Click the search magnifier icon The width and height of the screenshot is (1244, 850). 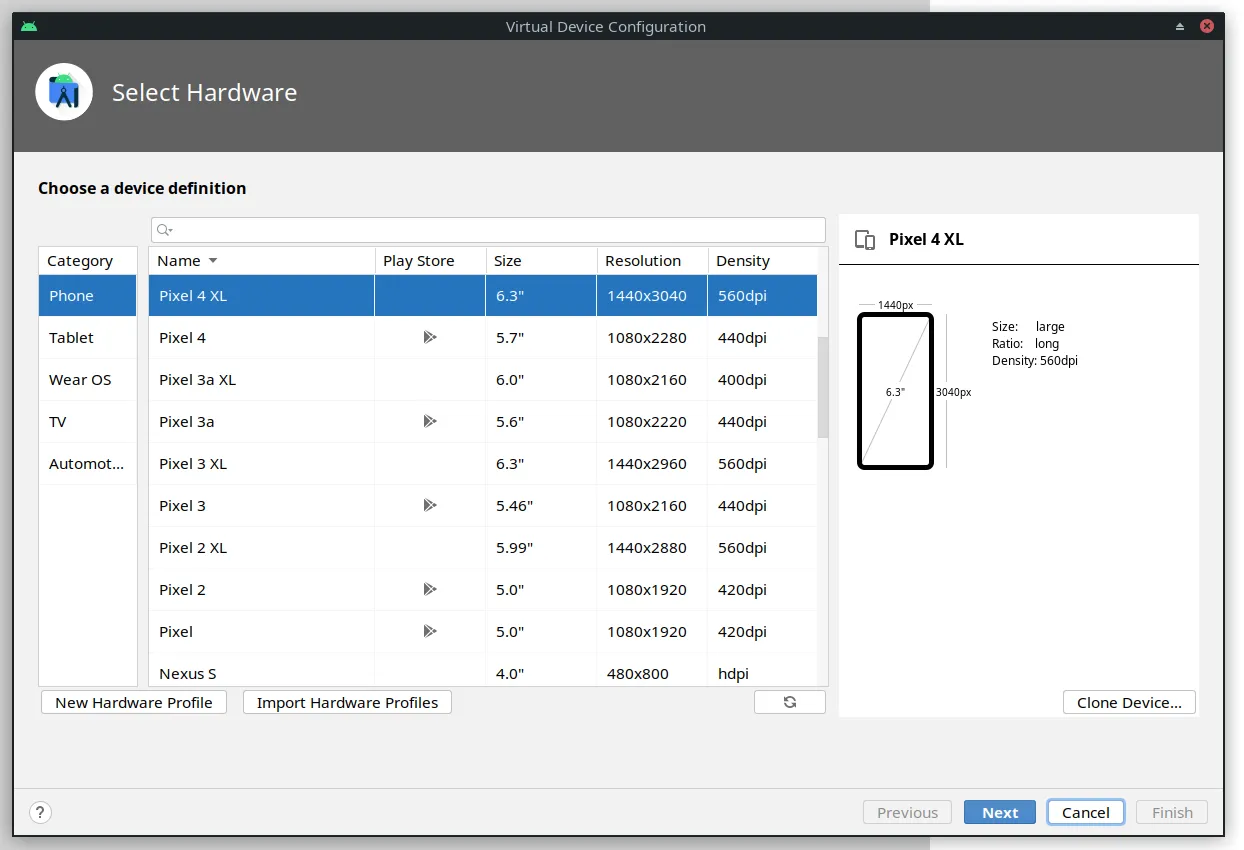(x=164, y=230)
